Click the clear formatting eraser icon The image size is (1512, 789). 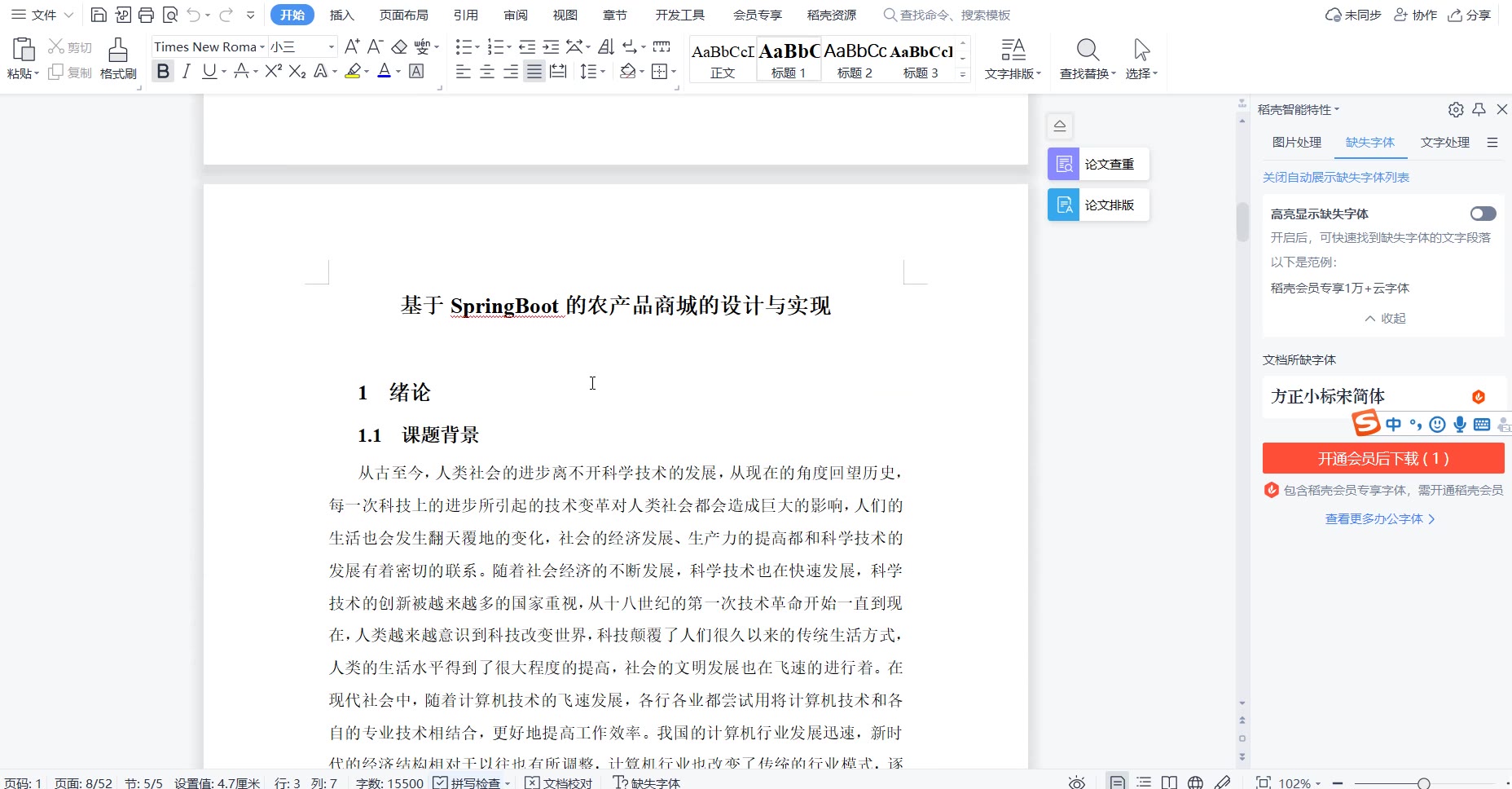(x=399, y=47)
